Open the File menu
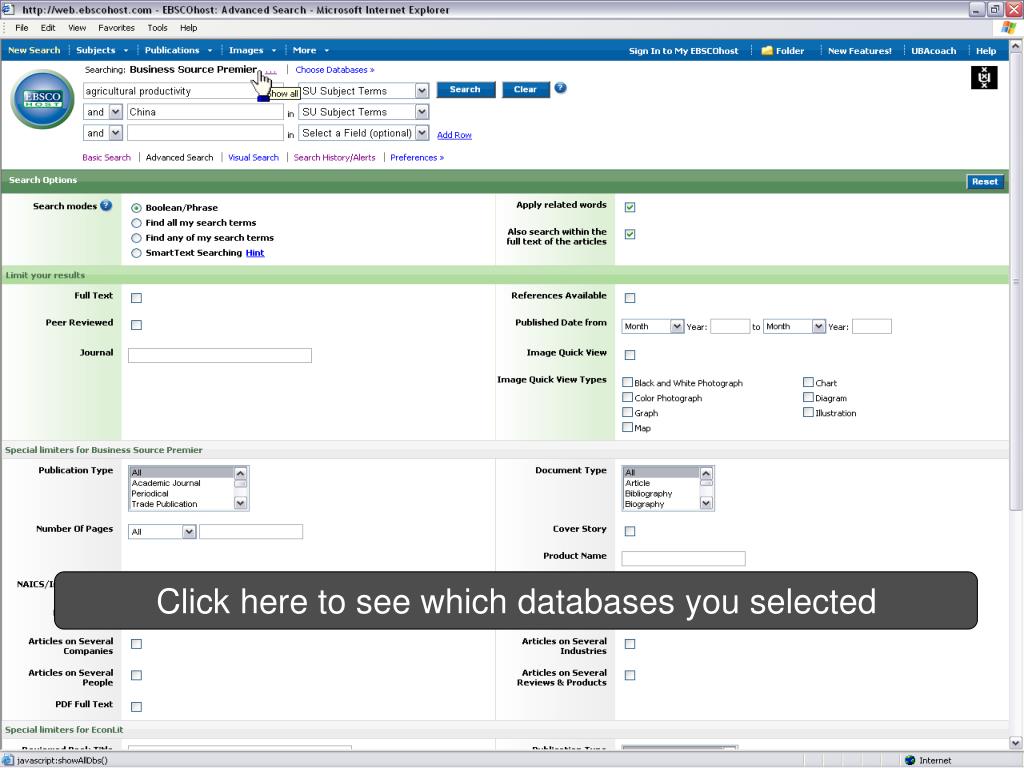Image resolution: width=1024 pixels, height=768 pixels. 22,27
